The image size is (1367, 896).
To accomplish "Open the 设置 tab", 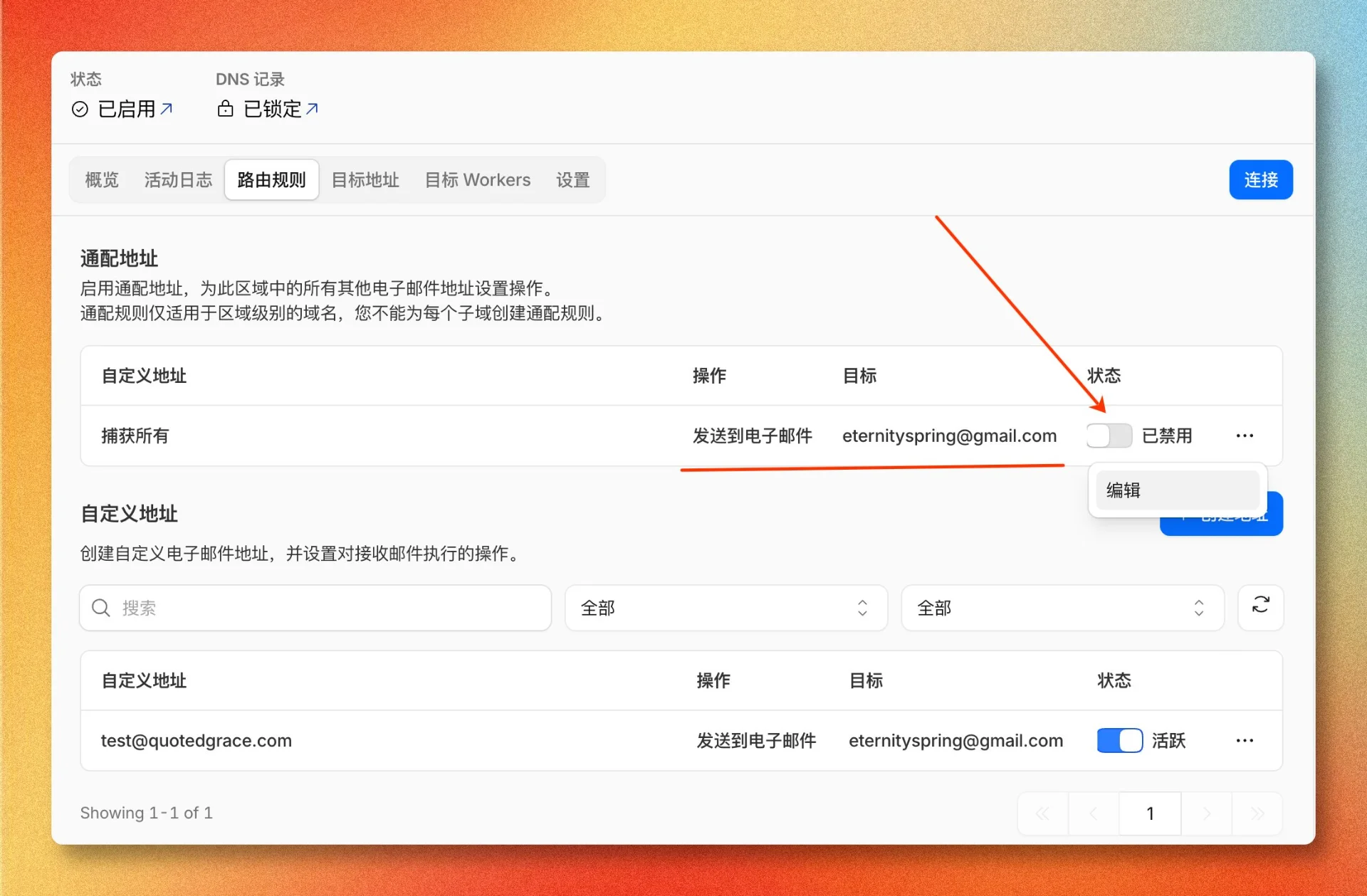I will point(573,180).
